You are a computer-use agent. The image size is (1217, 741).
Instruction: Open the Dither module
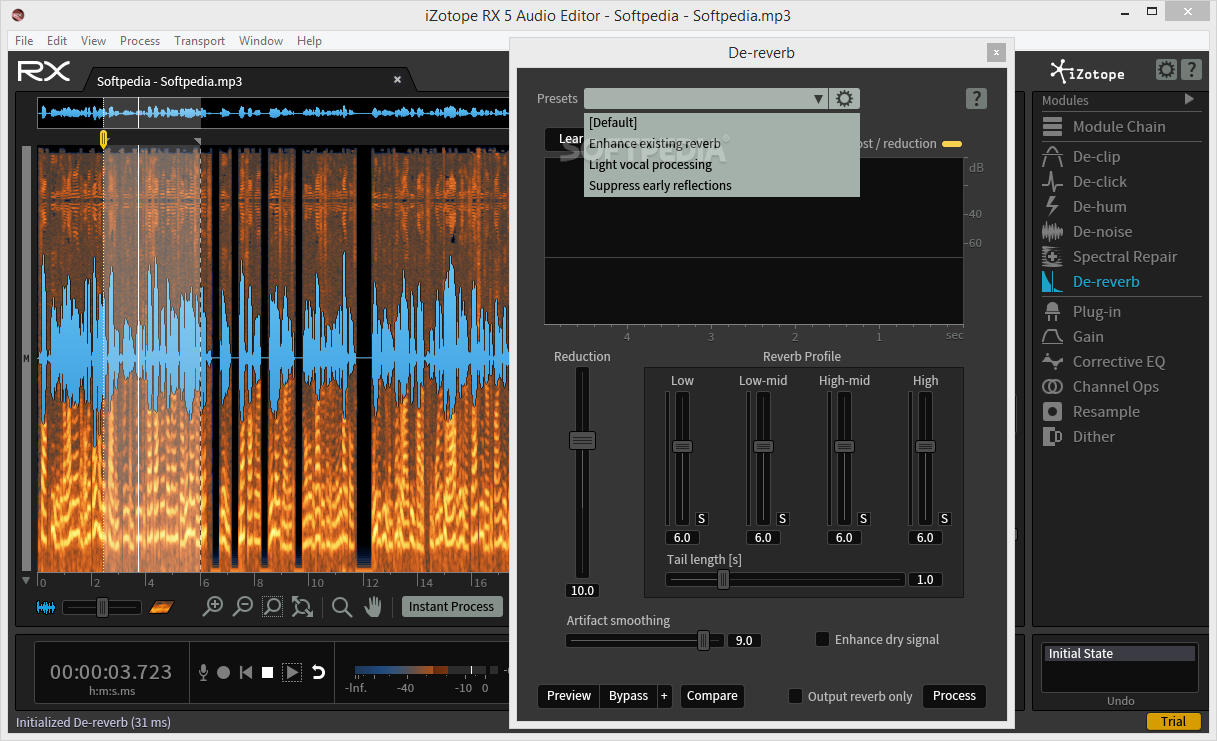(x=1079, y=437)
